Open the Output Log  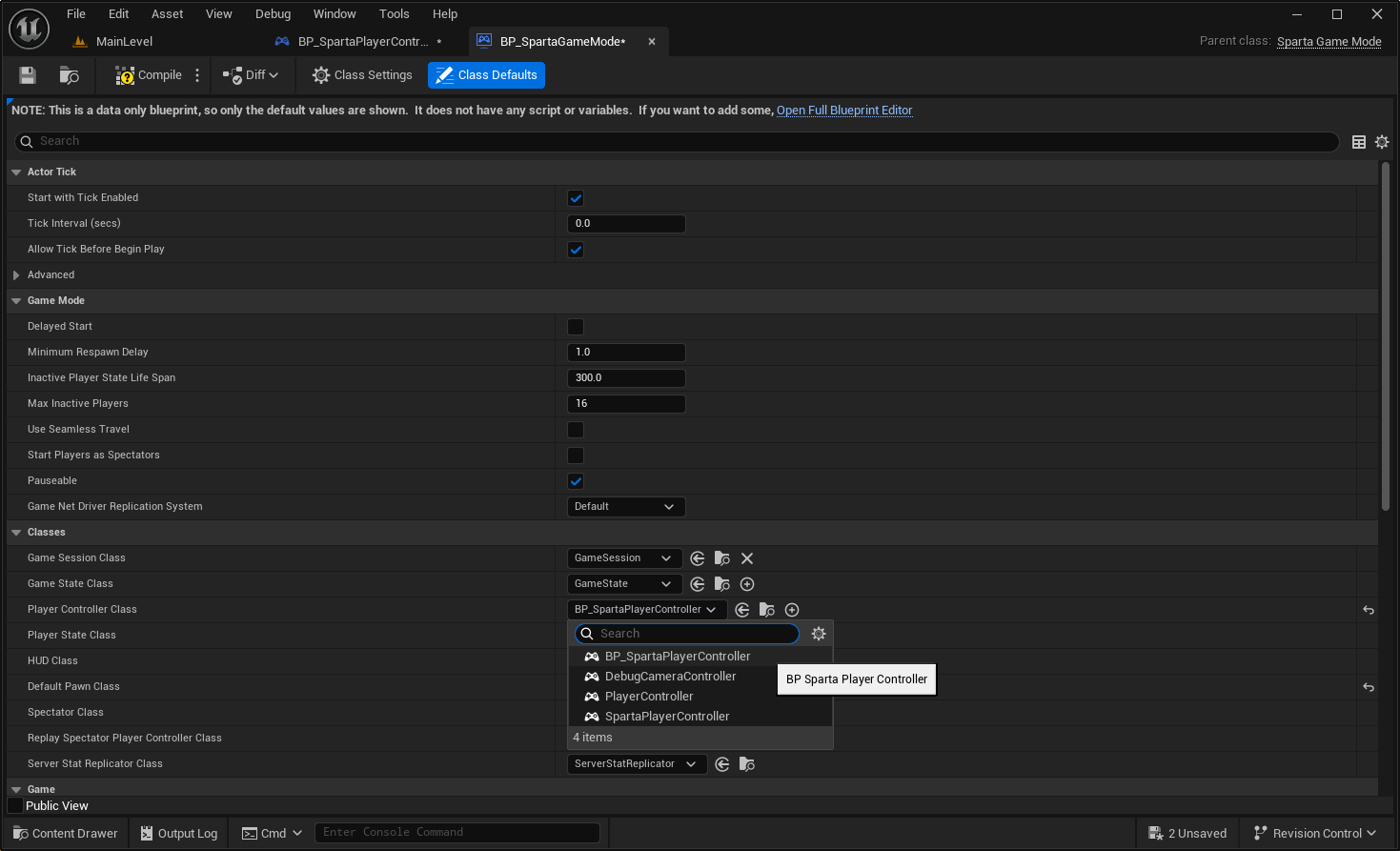179,834
